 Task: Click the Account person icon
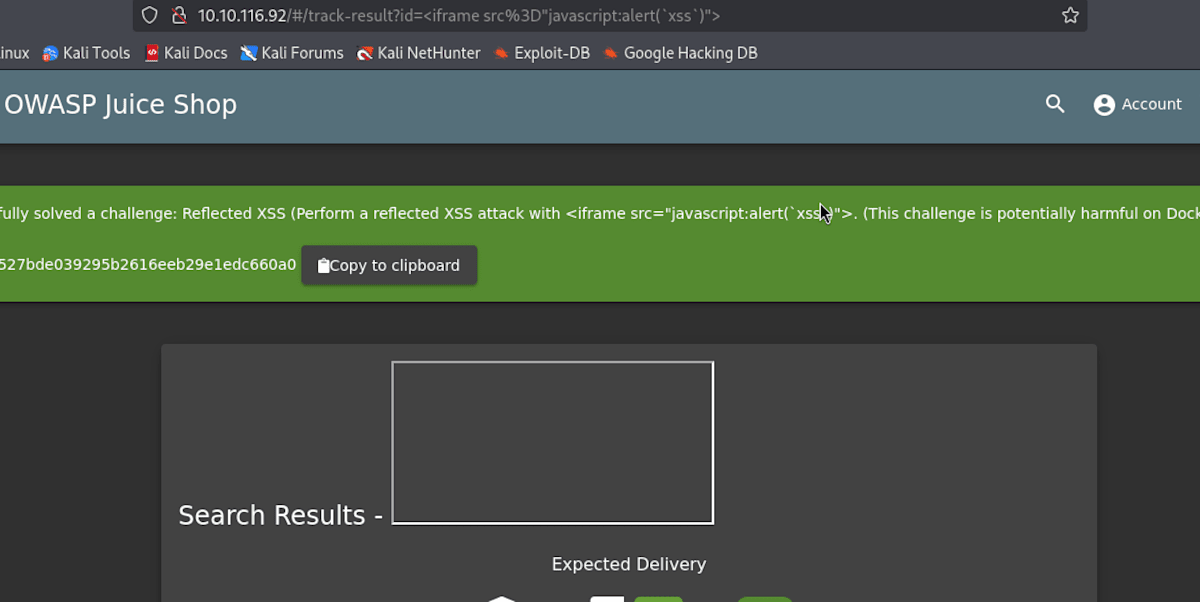(x=1104, y=104)
